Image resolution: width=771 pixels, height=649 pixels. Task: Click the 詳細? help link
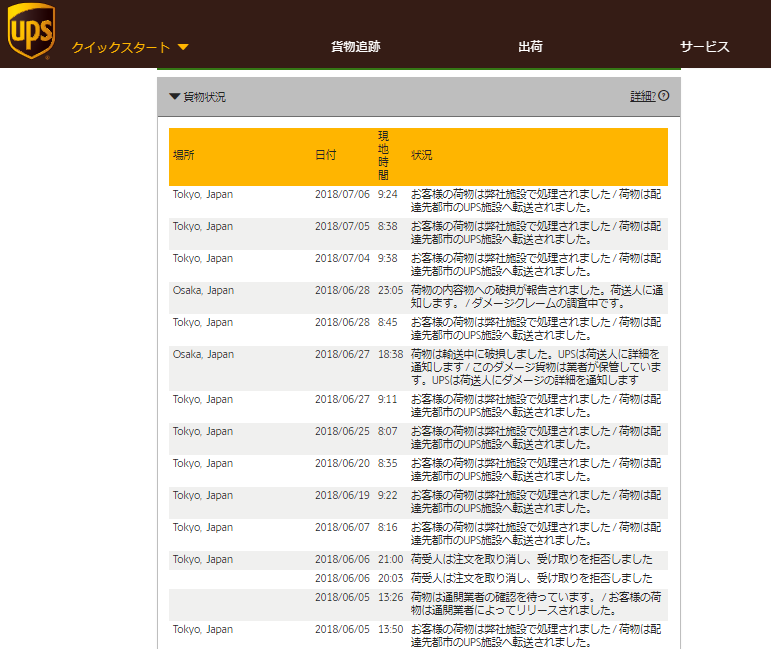click(x=643, y=96)
